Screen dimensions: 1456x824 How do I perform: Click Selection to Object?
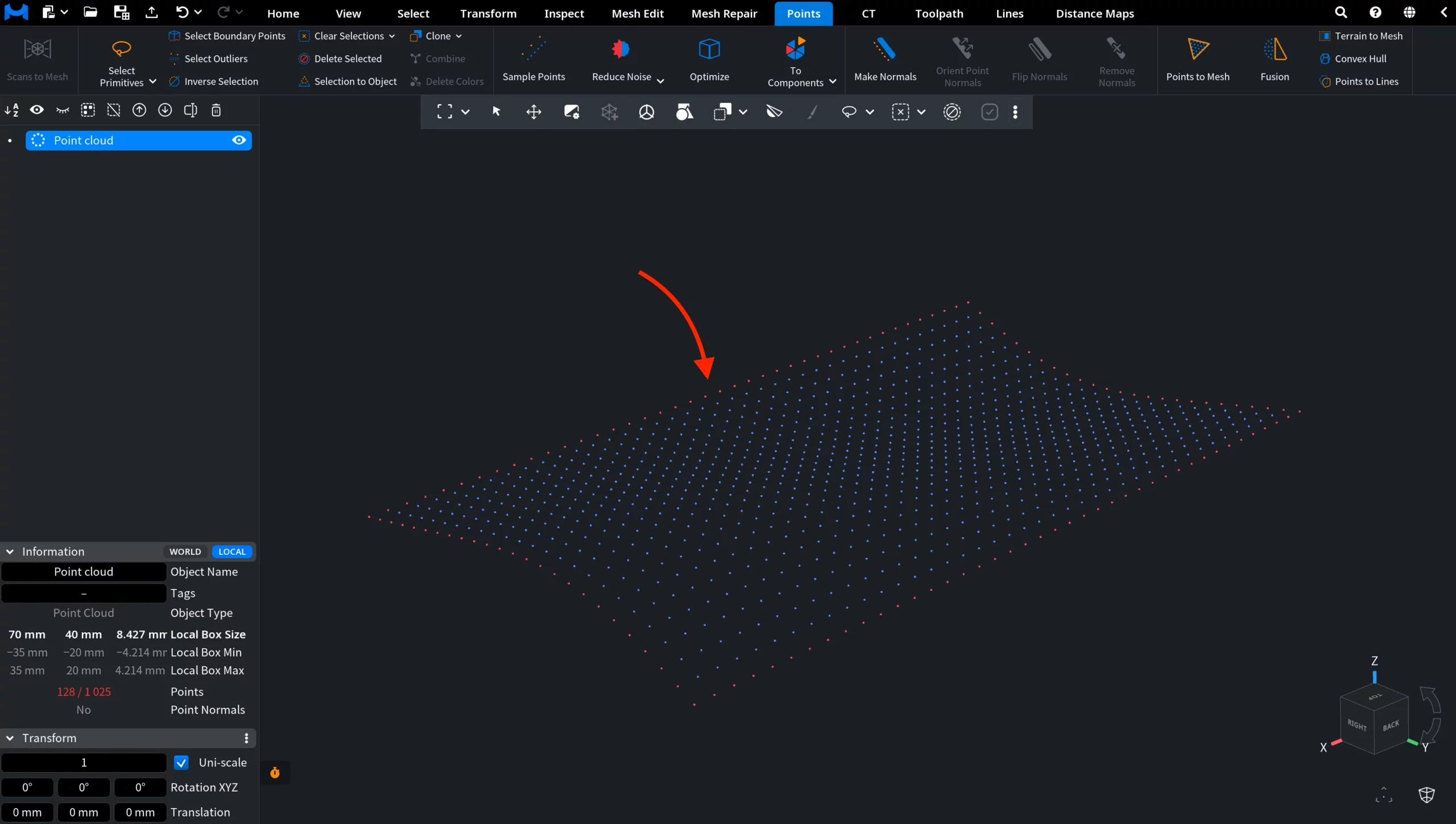pos(348,81)
